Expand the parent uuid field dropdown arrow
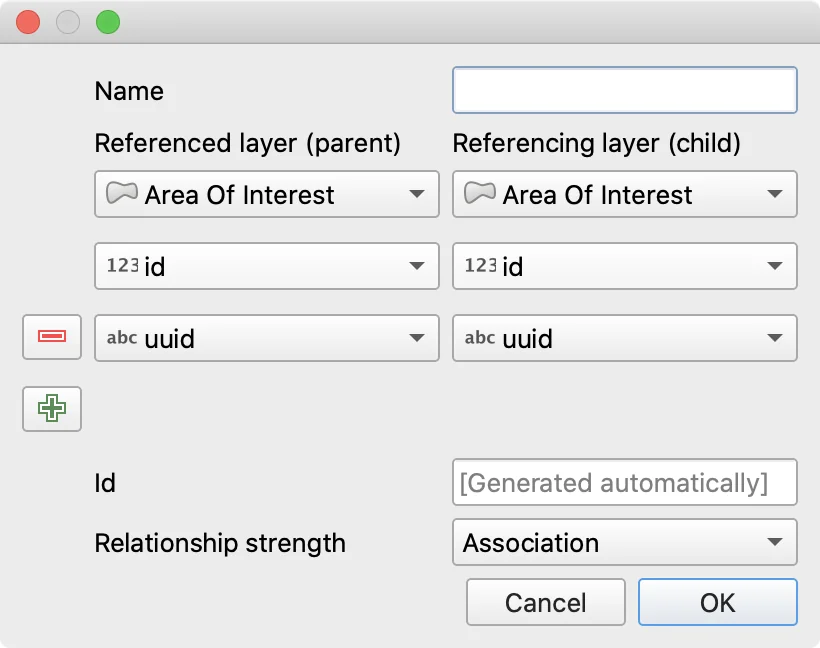820x648 pixels. click(x=417, y=338)
